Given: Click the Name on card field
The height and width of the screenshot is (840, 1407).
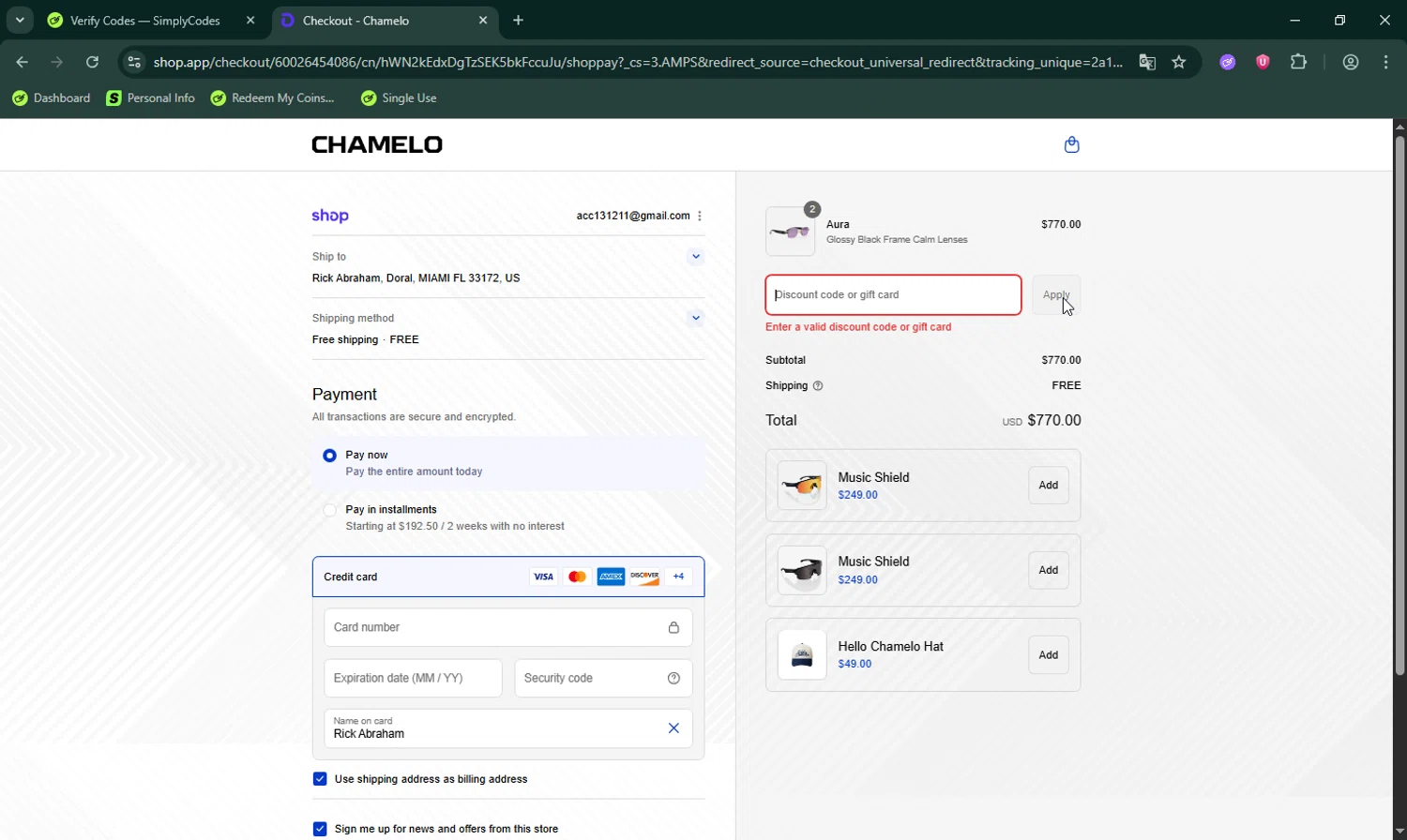Looking at the screenshot, I should click(x=508, y=728).
